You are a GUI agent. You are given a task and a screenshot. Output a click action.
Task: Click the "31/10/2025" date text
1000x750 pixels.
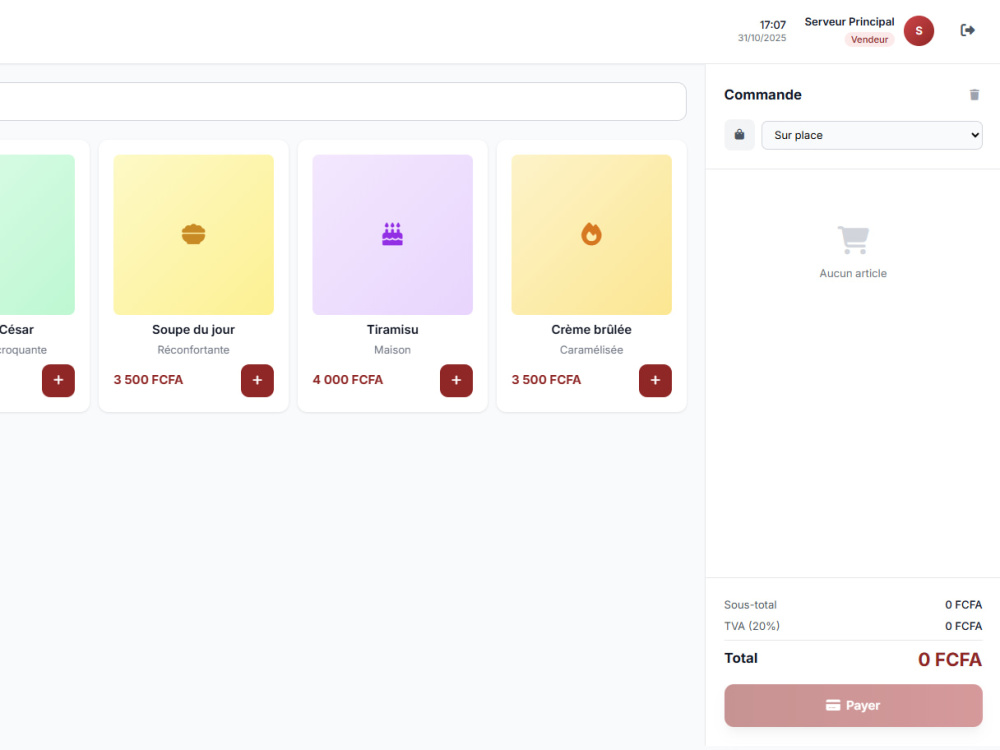point(761,38)
